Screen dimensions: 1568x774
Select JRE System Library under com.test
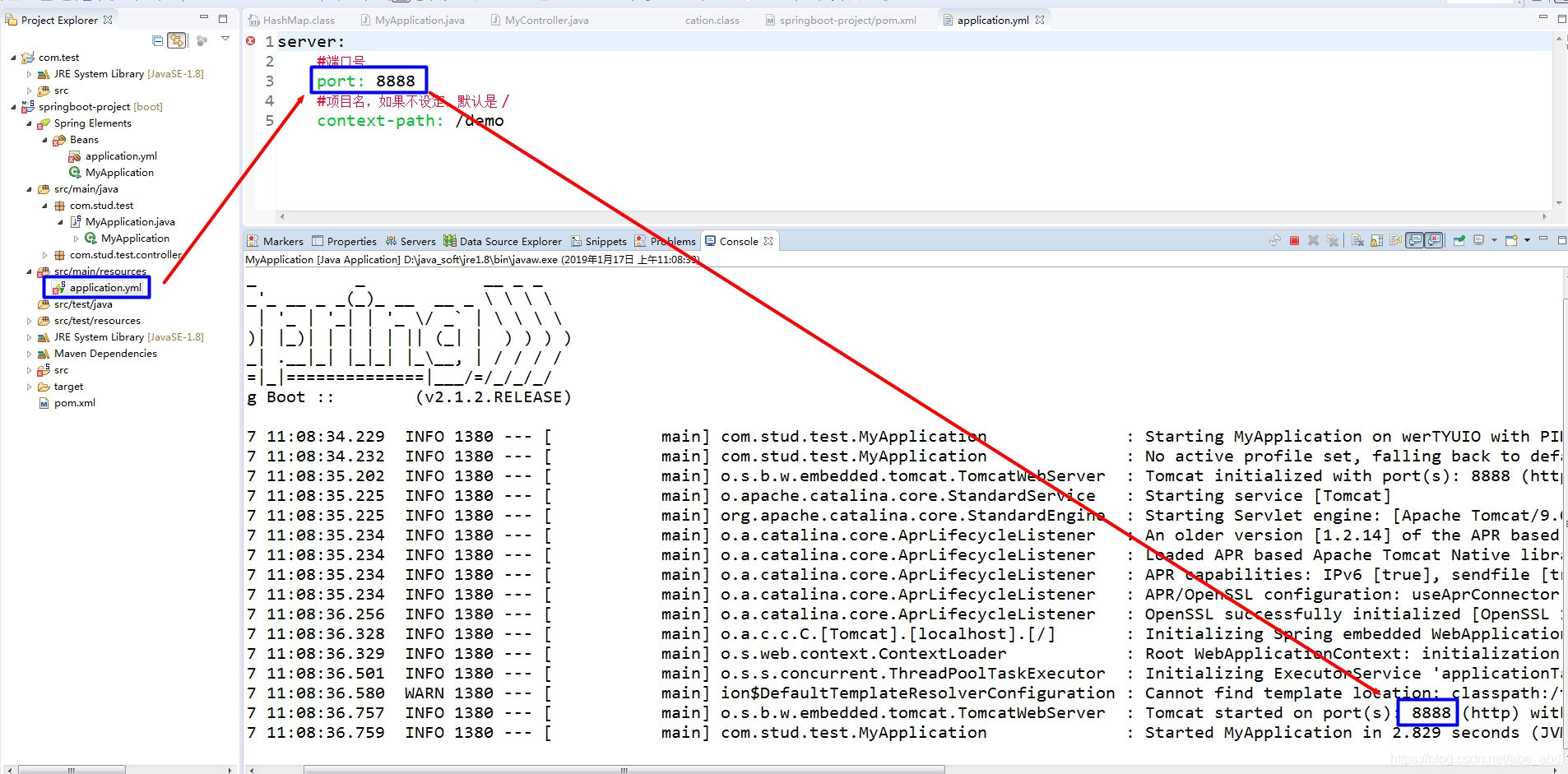pyautogui.click(x=121, y=74)
